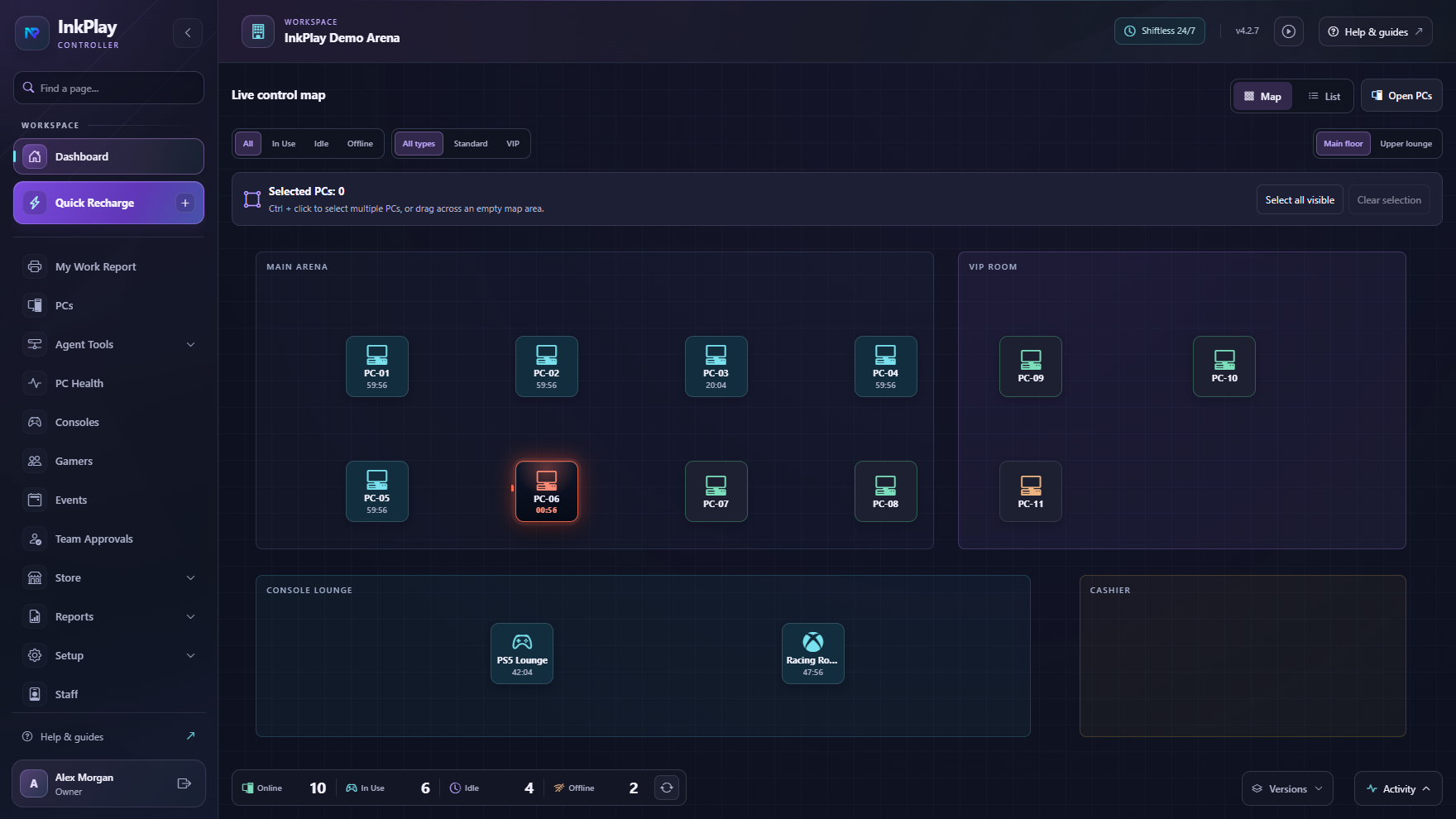Click the logout icon beside Alex Morgan

[x=184, y=783]
